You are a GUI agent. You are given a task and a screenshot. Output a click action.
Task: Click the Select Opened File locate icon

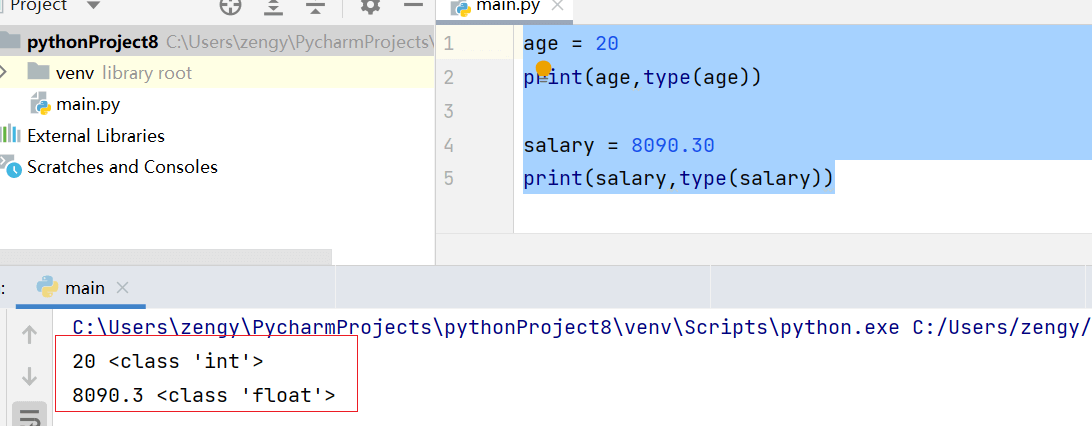[231, 7]
